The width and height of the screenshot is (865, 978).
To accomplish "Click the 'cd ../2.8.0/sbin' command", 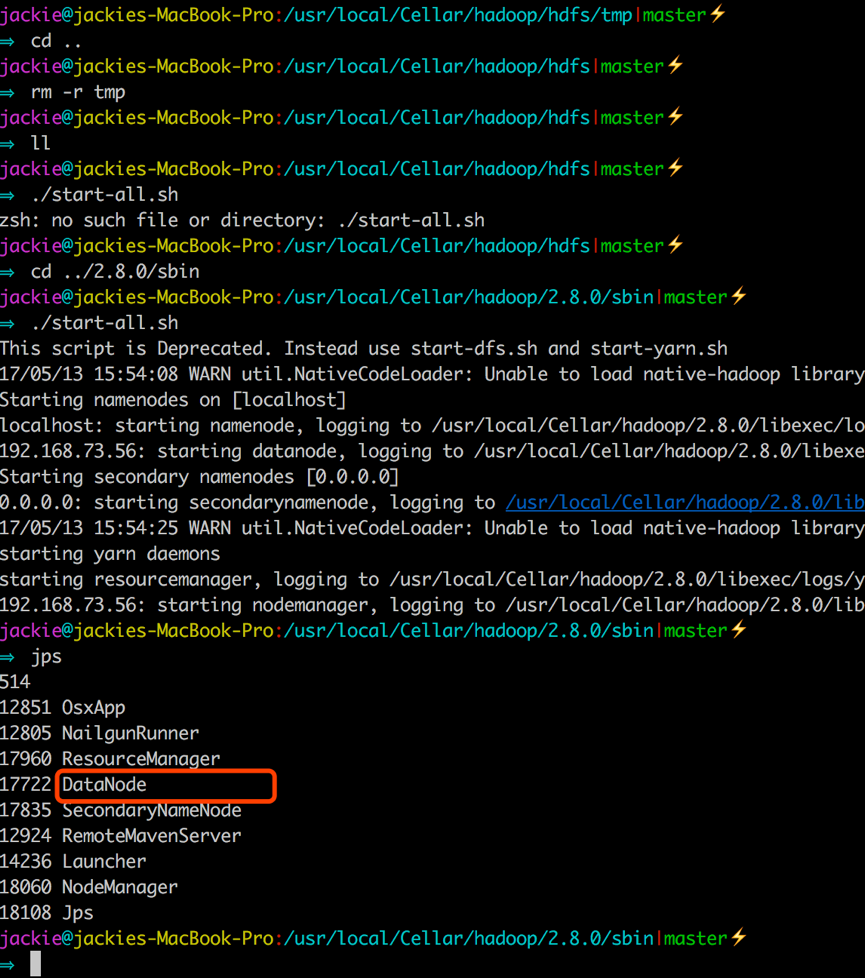I will [x=115, y=272].
